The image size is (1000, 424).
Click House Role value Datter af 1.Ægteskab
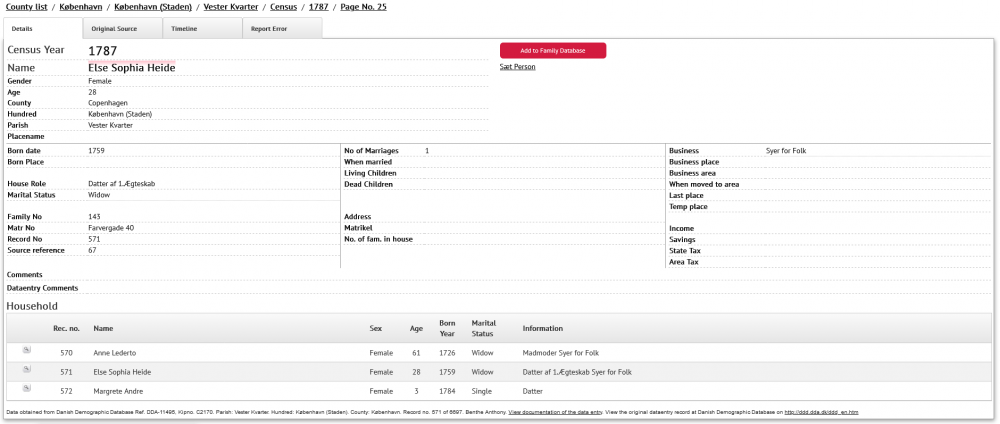(x=122, y=184)
